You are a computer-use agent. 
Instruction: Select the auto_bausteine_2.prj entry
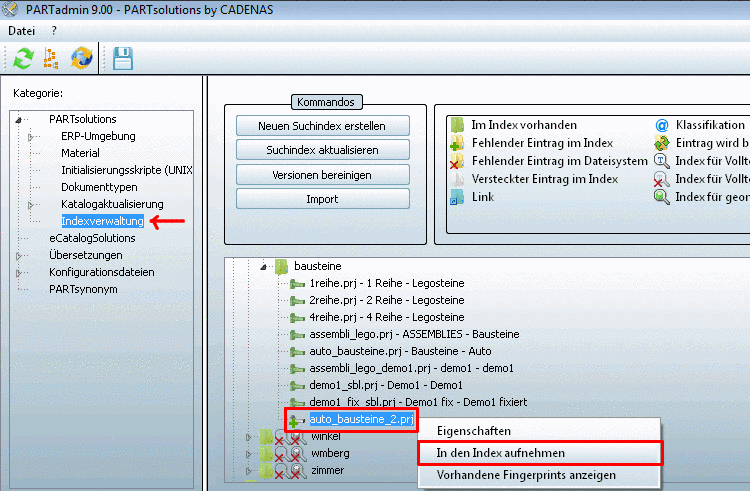click(362, 419)
